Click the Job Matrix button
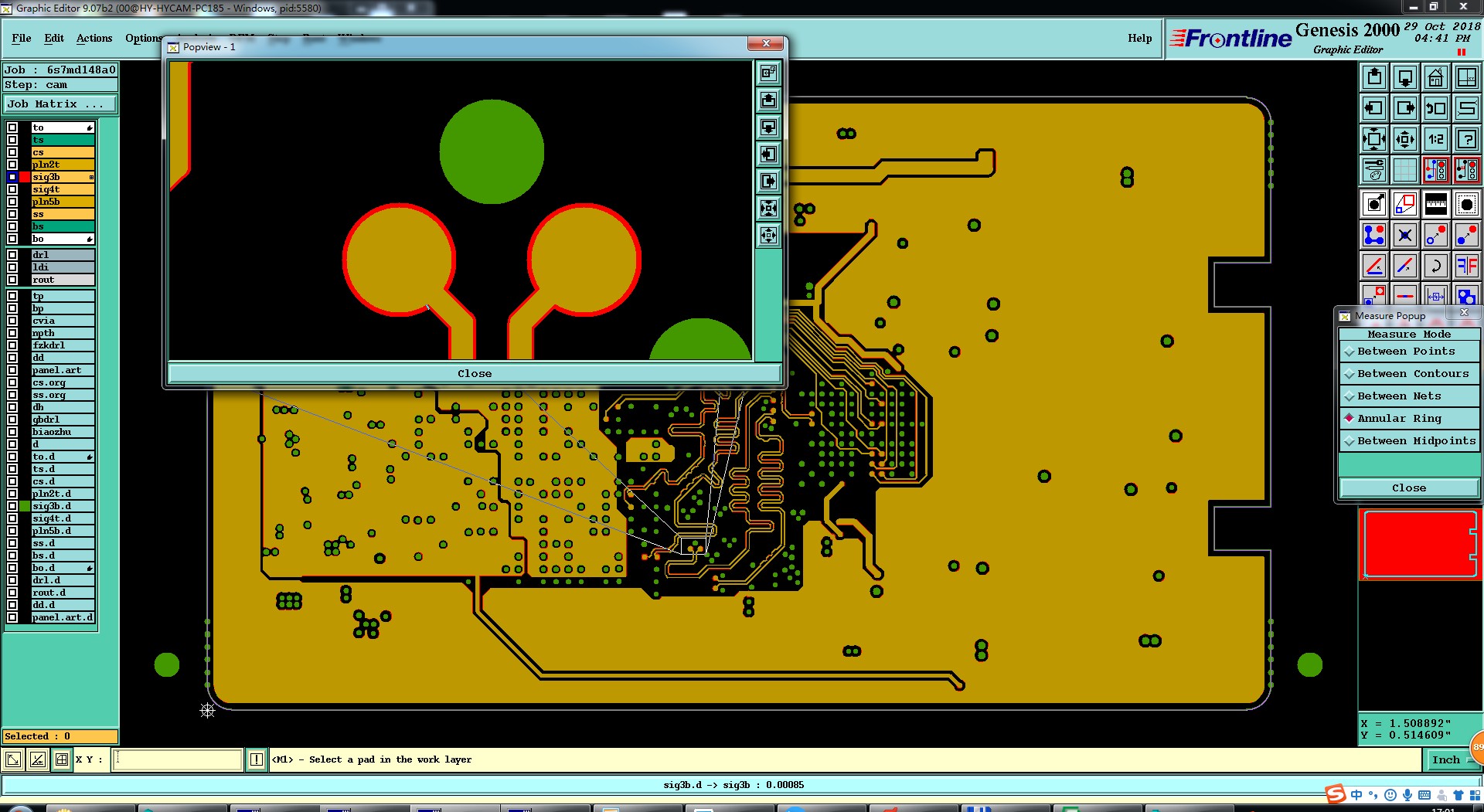The height and width of the screenshot is (812, 1484). (60, 104)
